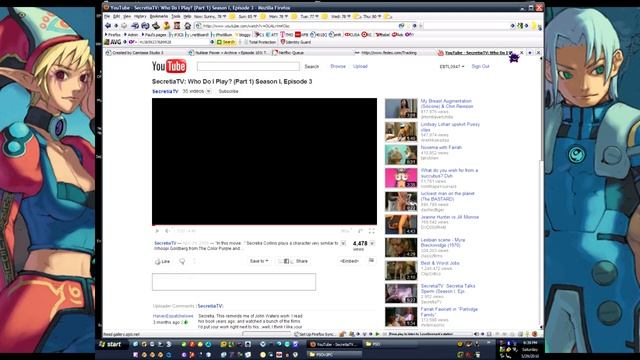Screen dimensions: 640x360
Task: Click the Firefox home toolbar icon
Action: point(187,26)
